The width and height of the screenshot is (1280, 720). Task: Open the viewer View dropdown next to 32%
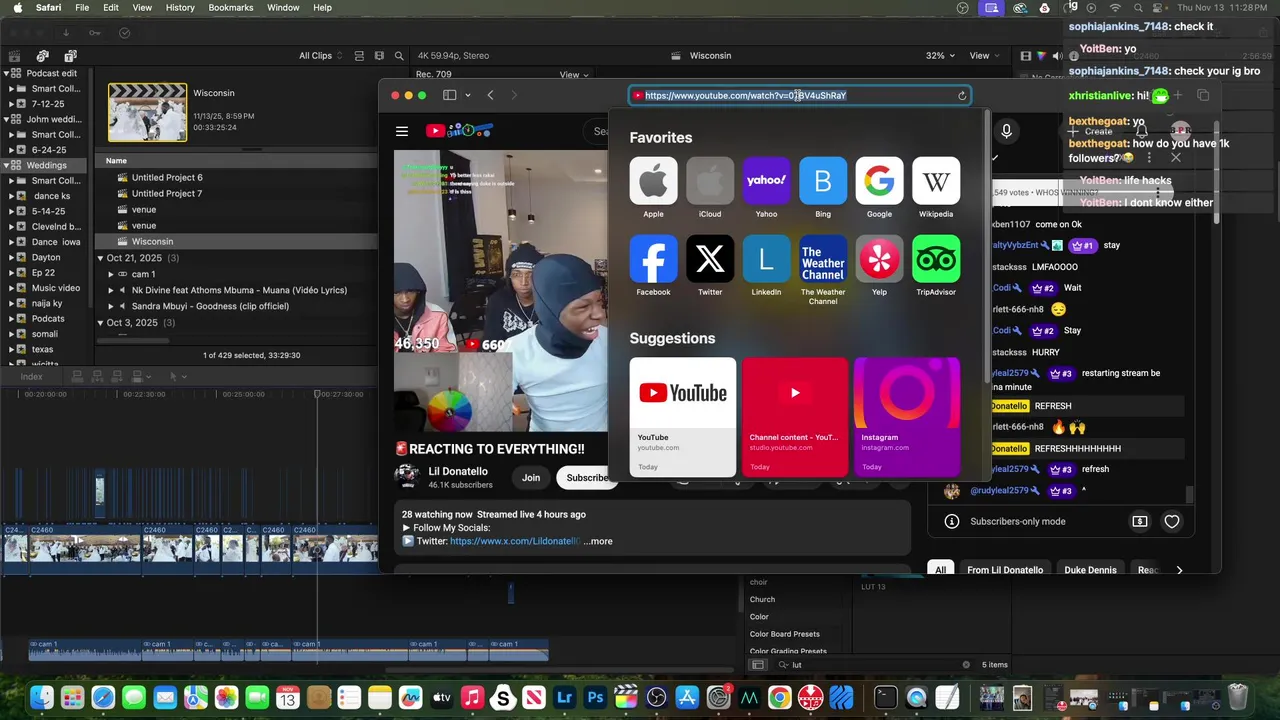pos(985,56)
